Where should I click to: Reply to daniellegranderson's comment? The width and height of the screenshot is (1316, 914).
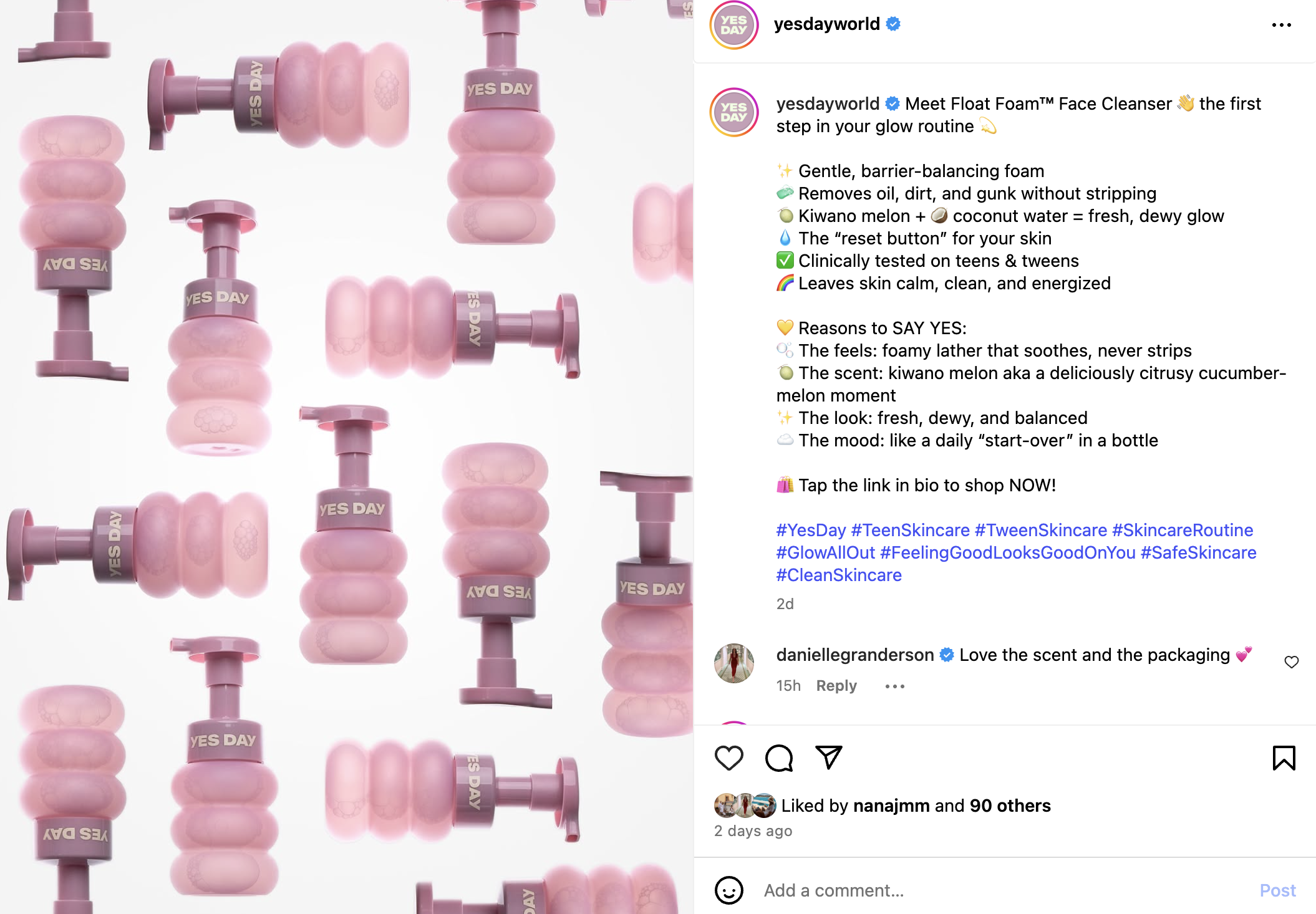[x=836, y=686]
